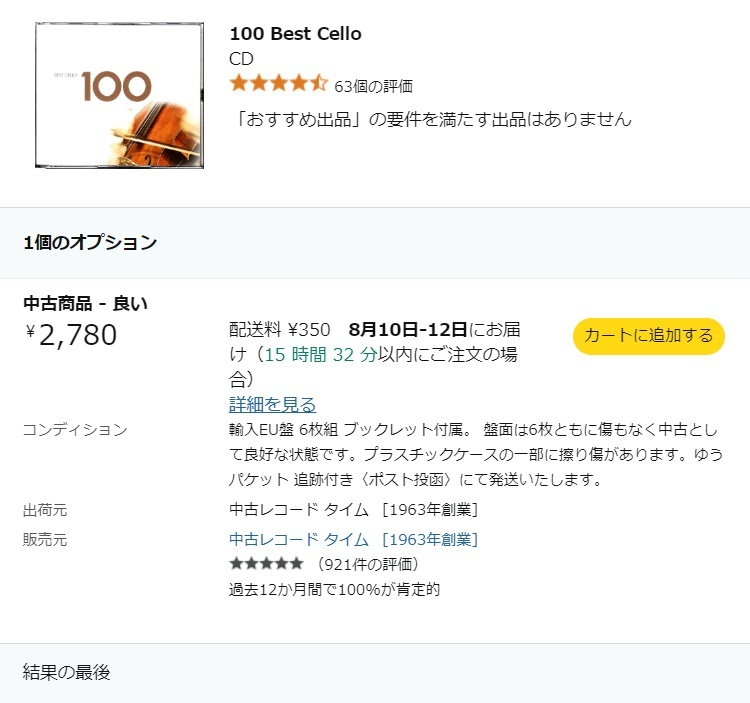Click the seller's gray five-star rating

click(266, 564)
